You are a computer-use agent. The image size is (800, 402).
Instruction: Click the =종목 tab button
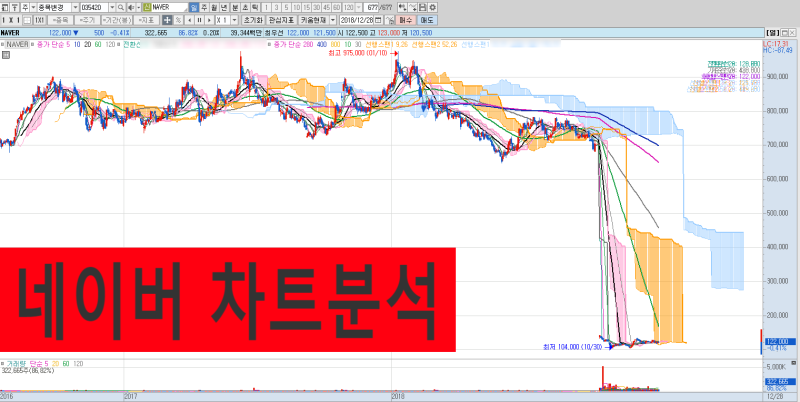61,20
